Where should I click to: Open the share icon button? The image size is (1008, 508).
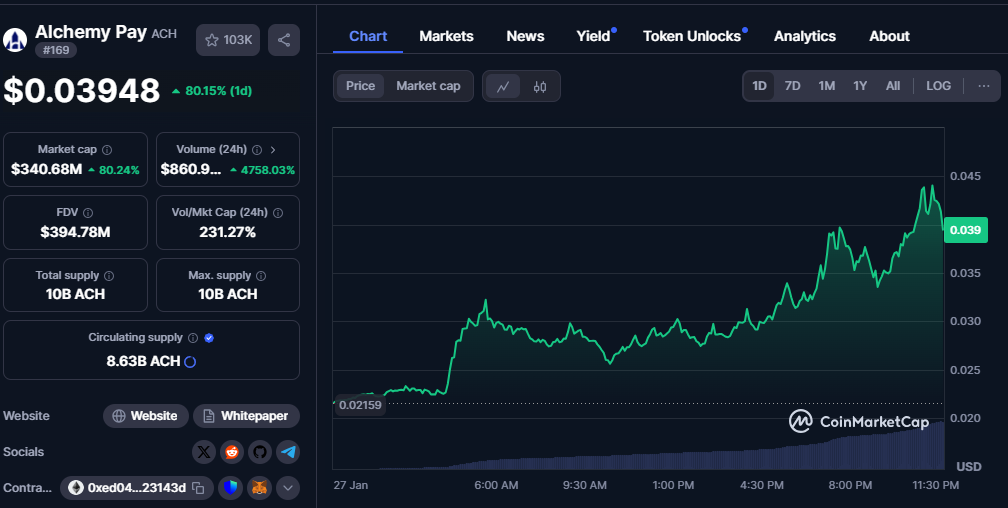[x=284, y=40]
